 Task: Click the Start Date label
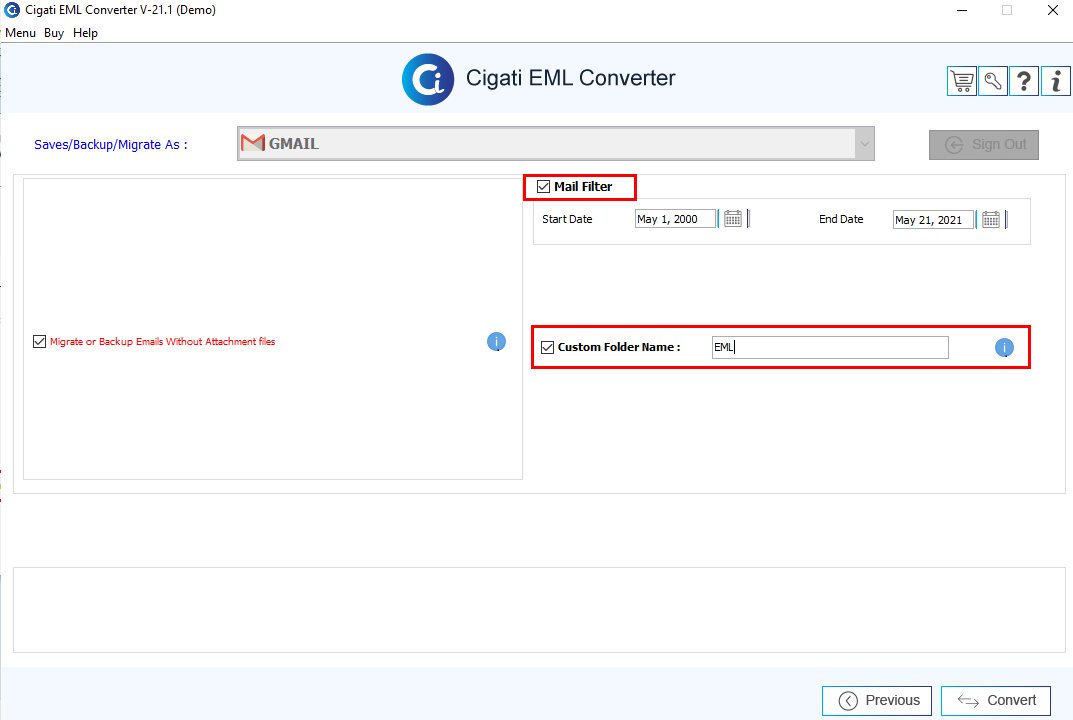[567, 219]
